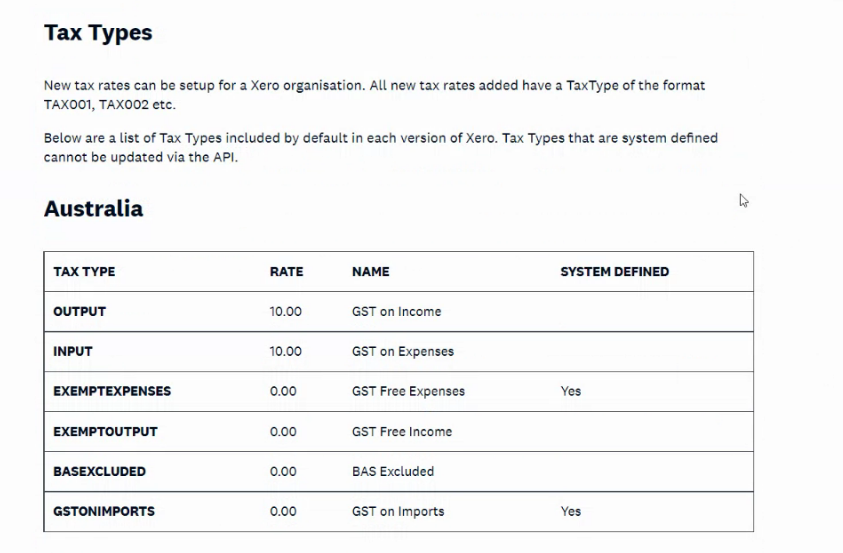
Task: Click the GST Free Expenses name cell
Action: click(409, 391)
